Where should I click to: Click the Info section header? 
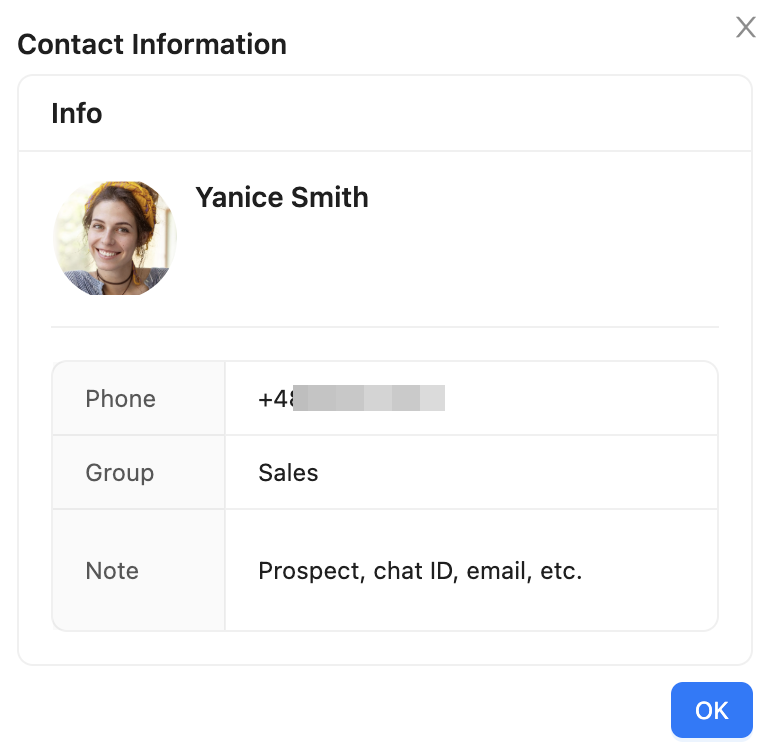coord(77,113)
